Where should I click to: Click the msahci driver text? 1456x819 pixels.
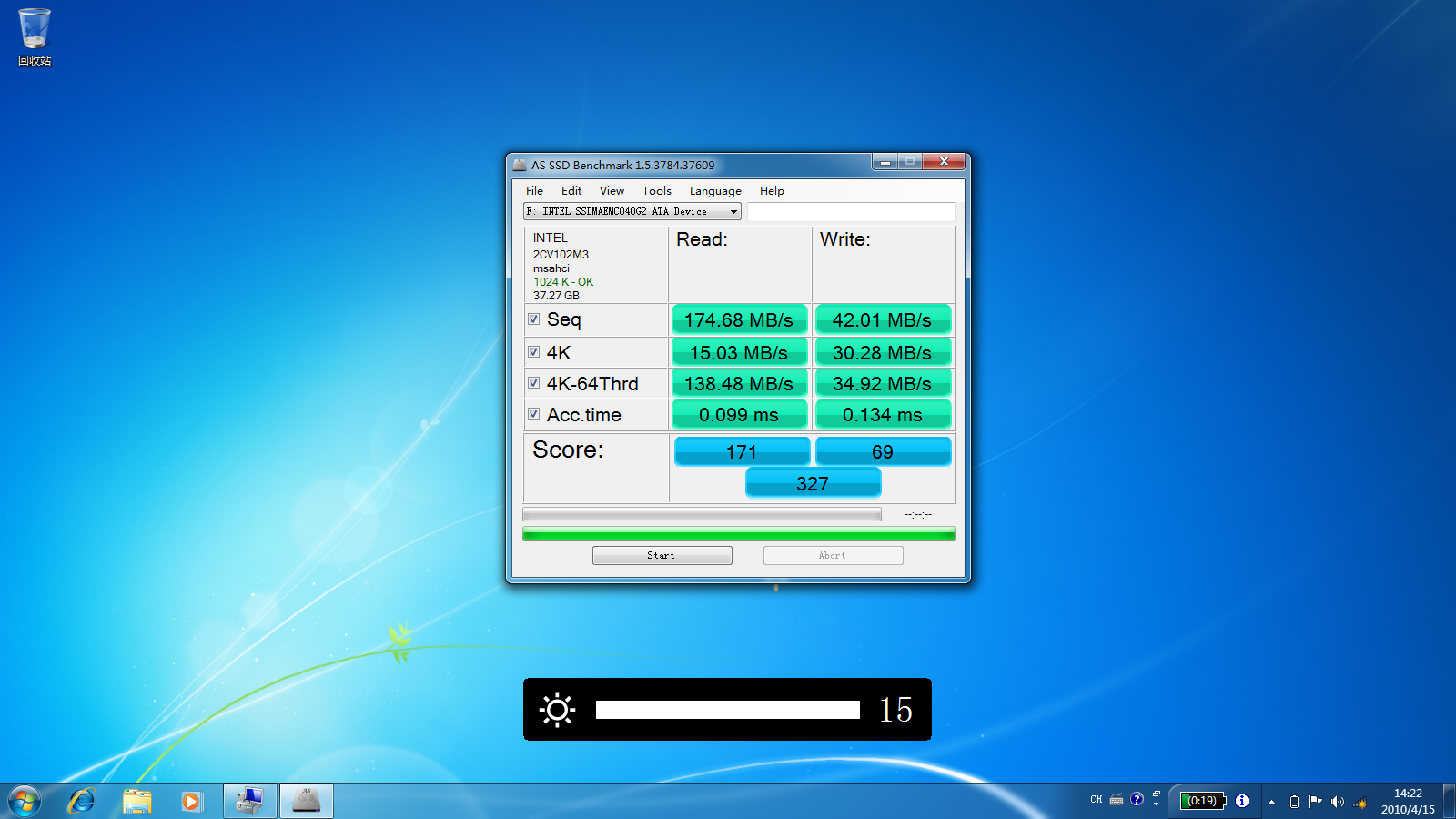coord(551,268)
